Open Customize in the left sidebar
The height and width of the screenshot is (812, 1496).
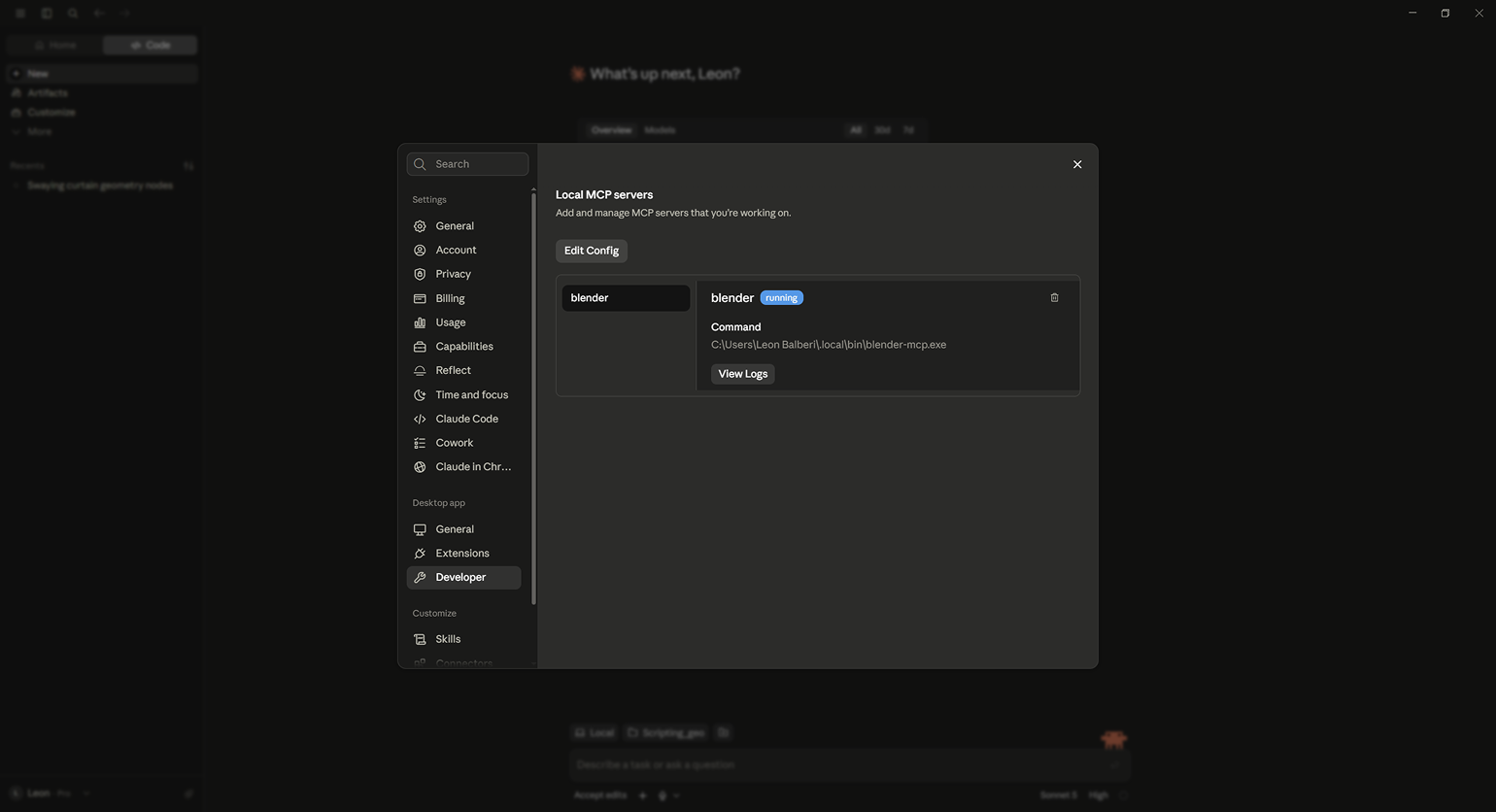click(102, 113)
